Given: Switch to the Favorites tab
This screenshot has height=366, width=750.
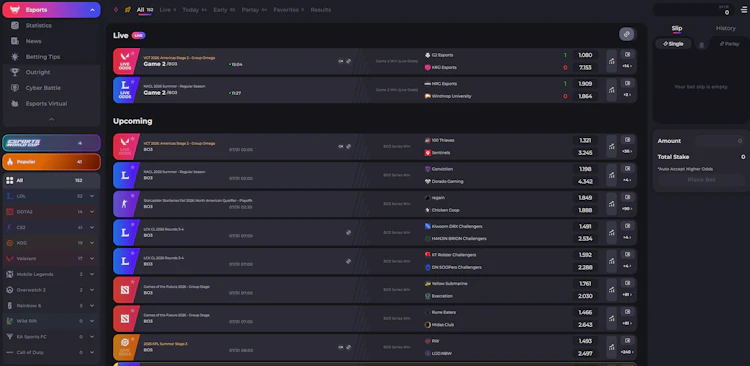Looking at the screenshot, I should click(x=288, y=10).
